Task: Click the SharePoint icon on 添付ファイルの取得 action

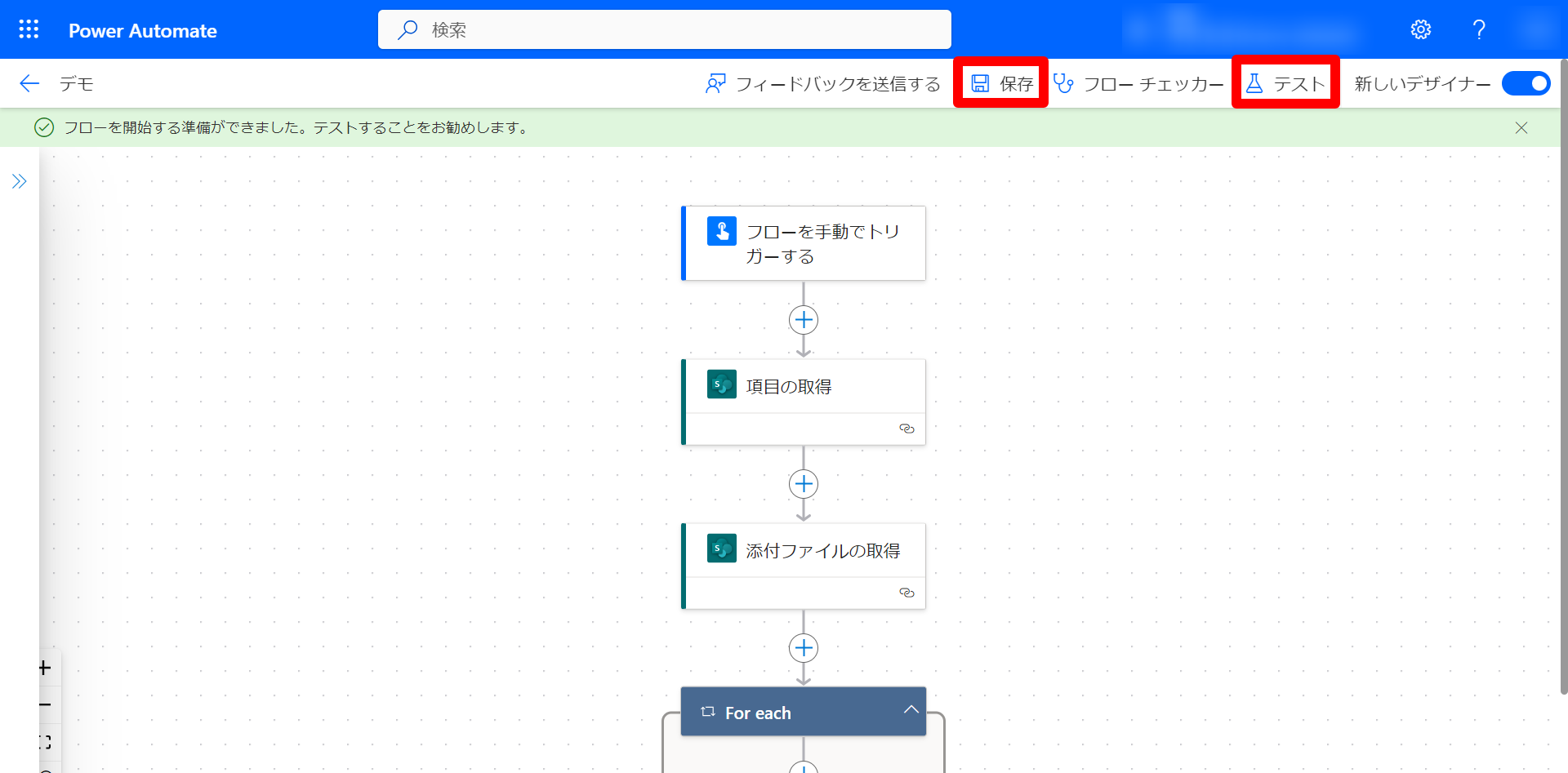Action: click(722, 548)
